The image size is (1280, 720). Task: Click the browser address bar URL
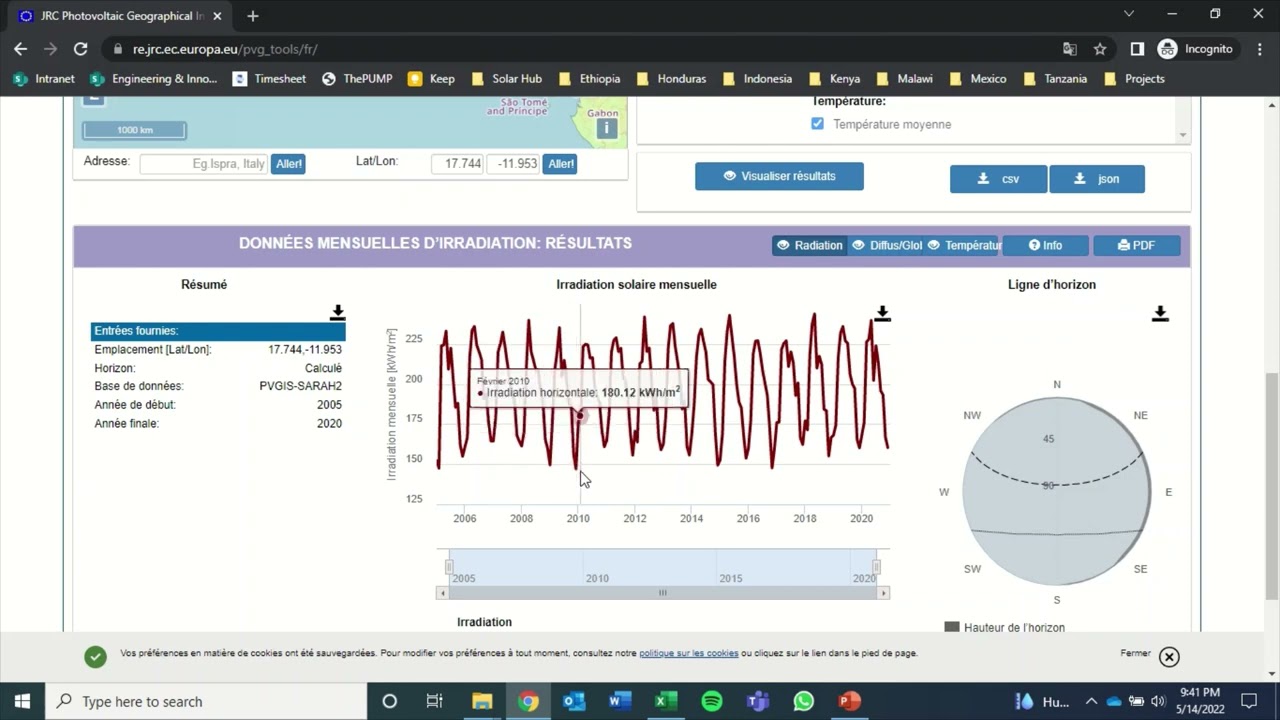pyautogui.click(x=225, y=49)
